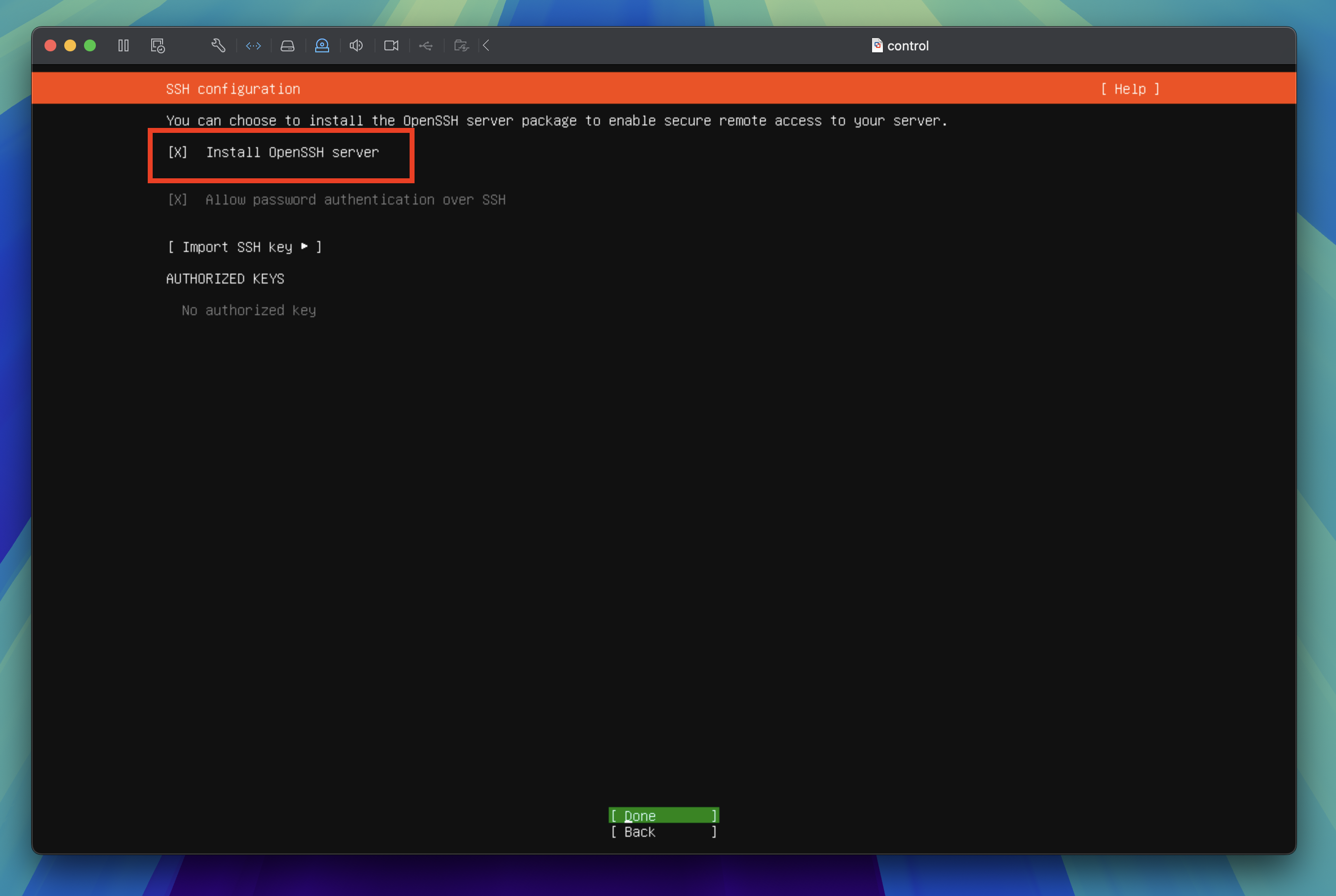Capture the screen with the camera icon
Image resolution: width=1336 pixels, height=896 pixels.
tap(391, 46)
